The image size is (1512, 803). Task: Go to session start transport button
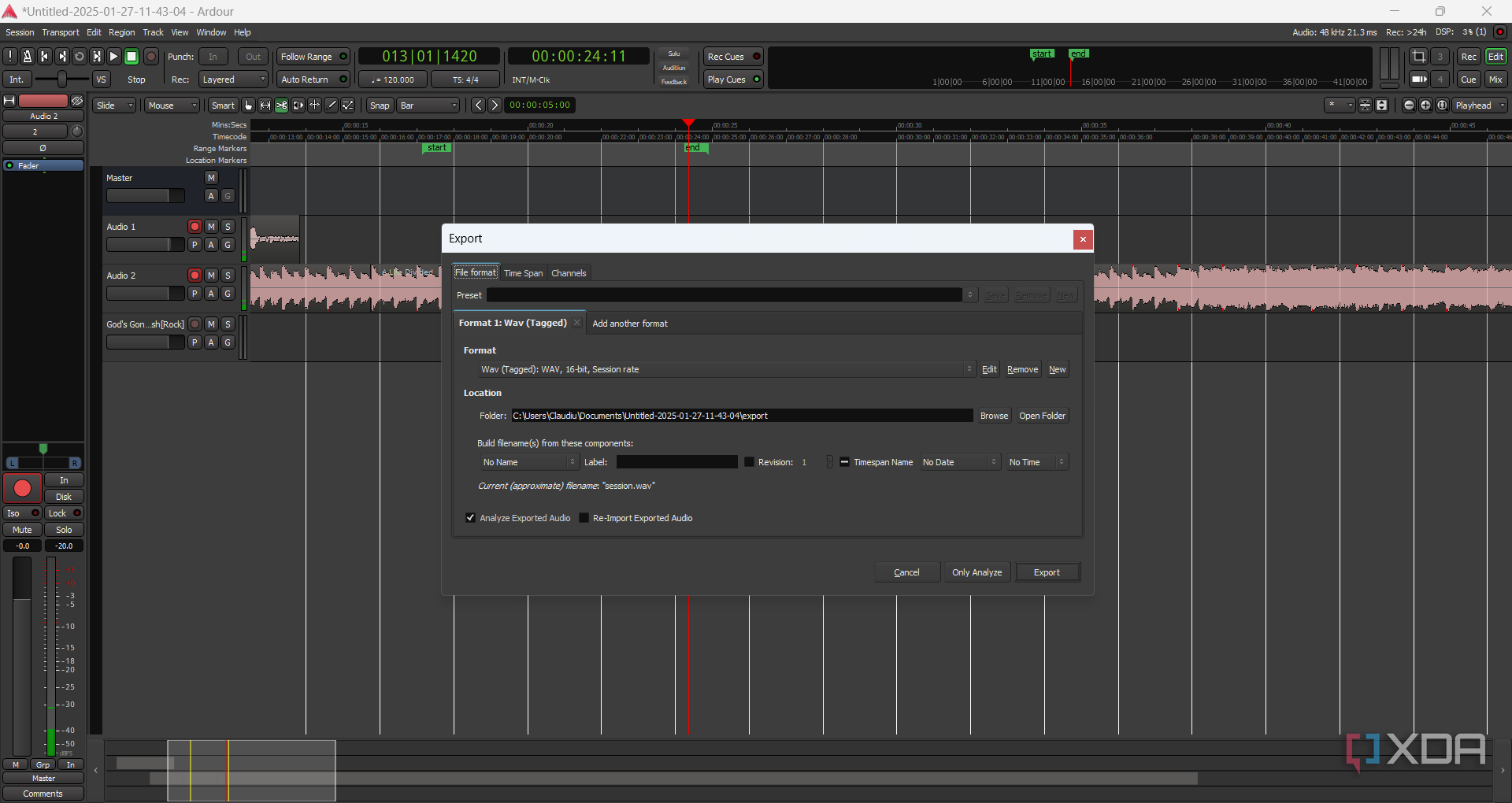(x=45, y=57)
